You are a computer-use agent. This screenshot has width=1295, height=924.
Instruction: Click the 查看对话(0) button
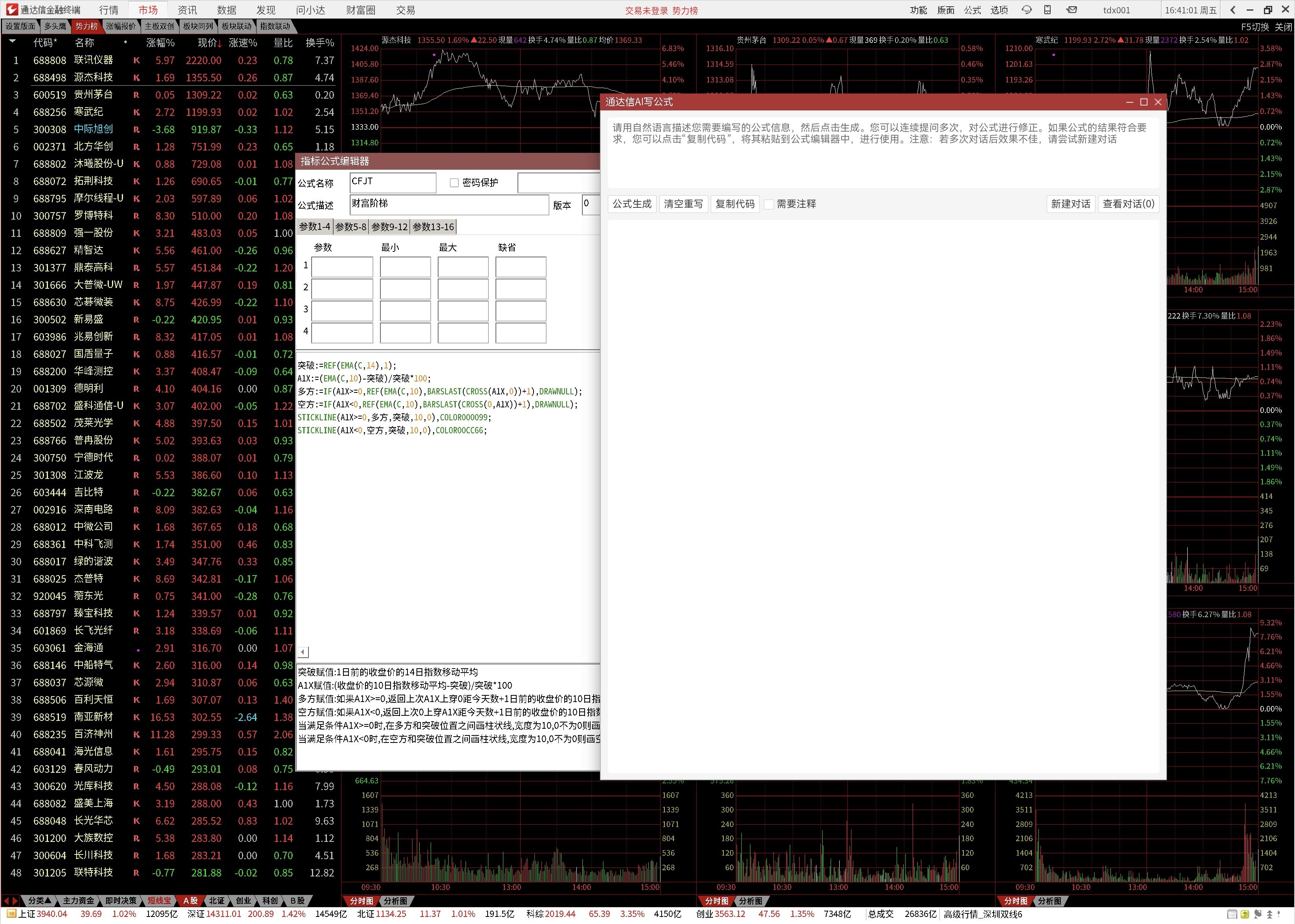(1128, 204)
